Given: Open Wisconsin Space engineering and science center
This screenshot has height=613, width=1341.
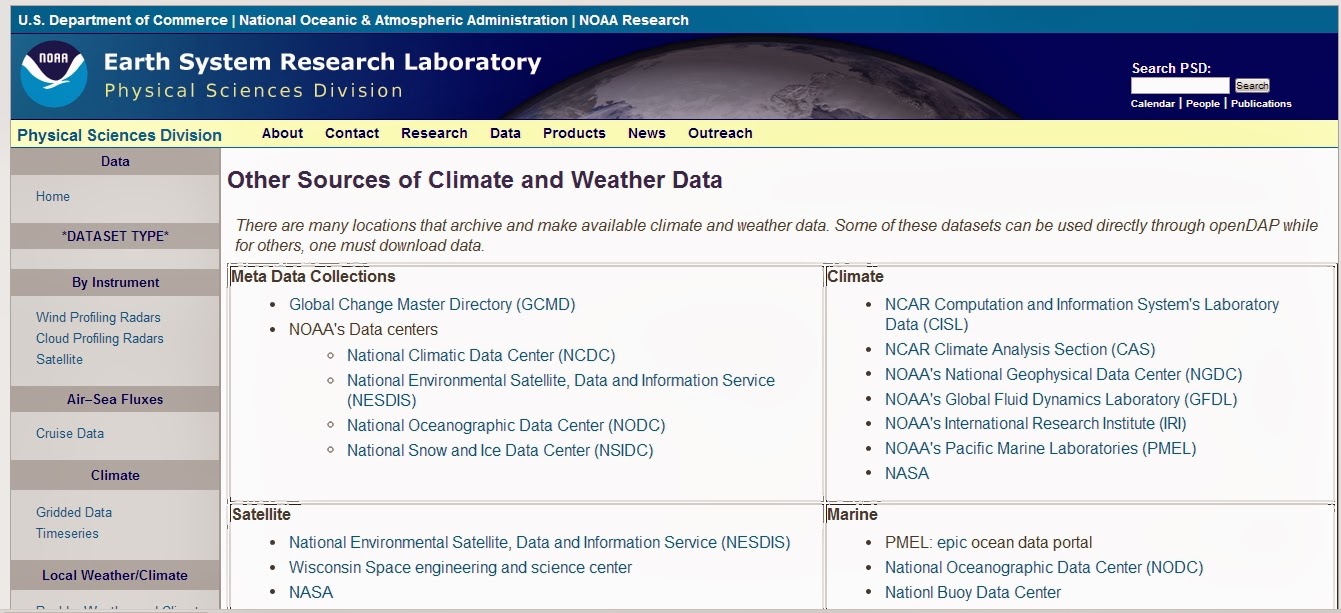Looking at the screenshot, I should (461, 568).
